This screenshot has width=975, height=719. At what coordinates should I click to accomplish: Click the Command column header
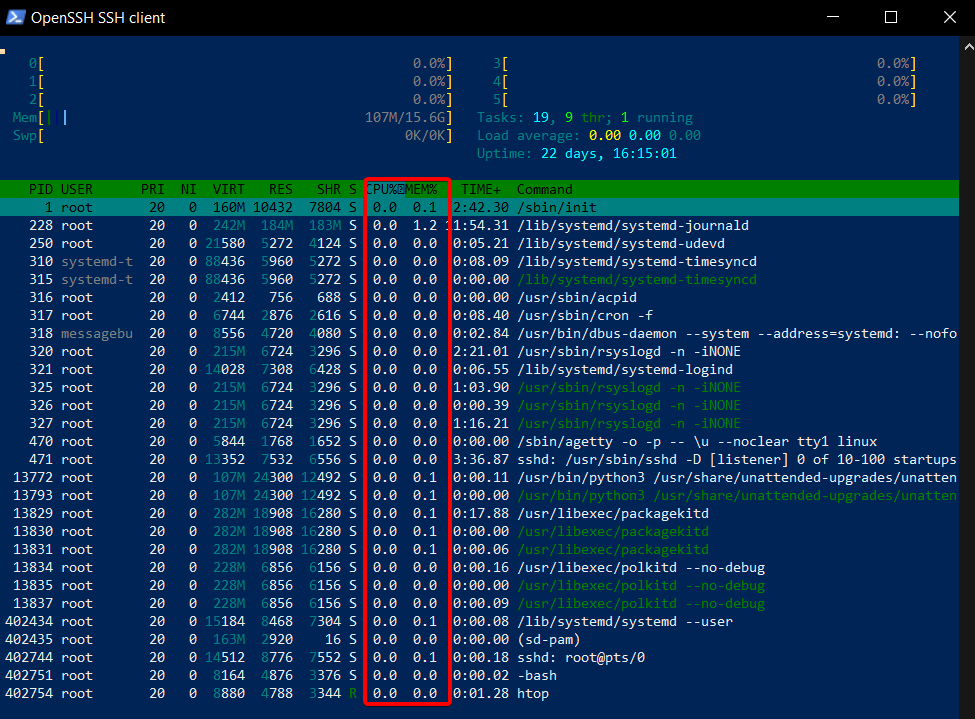(x=545, y=189)
